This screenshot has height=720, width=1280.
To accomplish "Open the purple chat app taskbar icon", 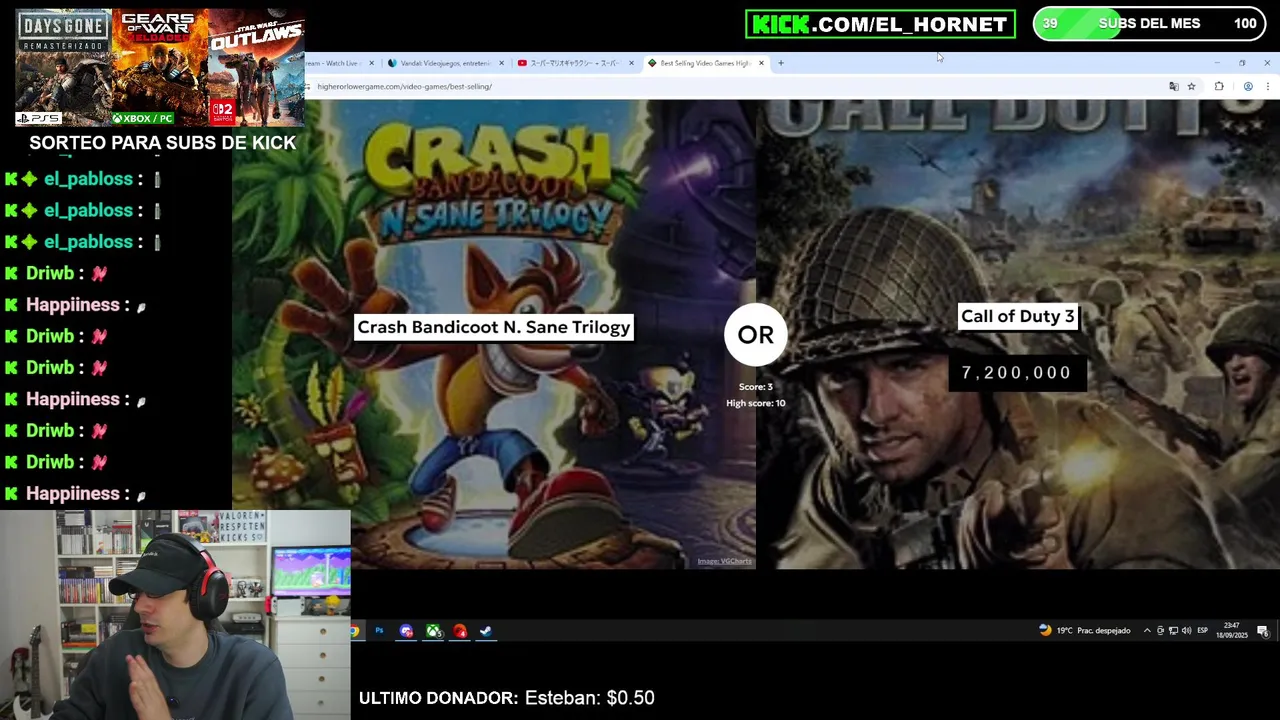I will 406,631.
